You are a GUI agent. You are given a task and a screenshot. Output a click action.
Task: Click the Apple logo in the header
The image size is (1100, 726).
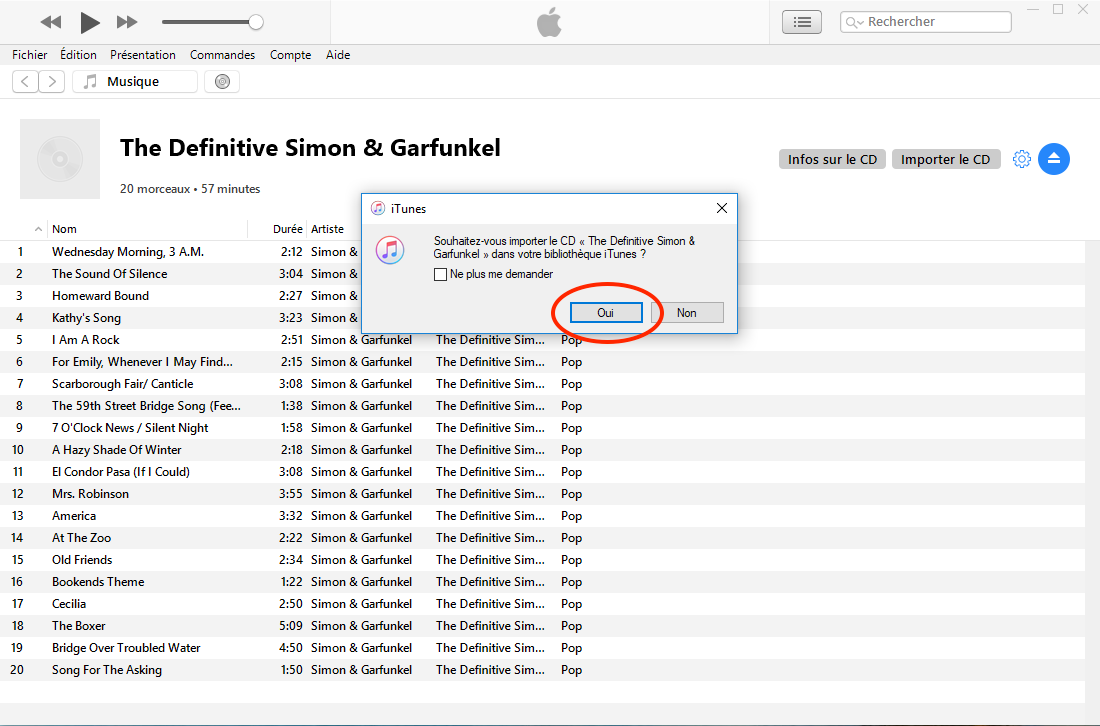(x=549, y=22)
